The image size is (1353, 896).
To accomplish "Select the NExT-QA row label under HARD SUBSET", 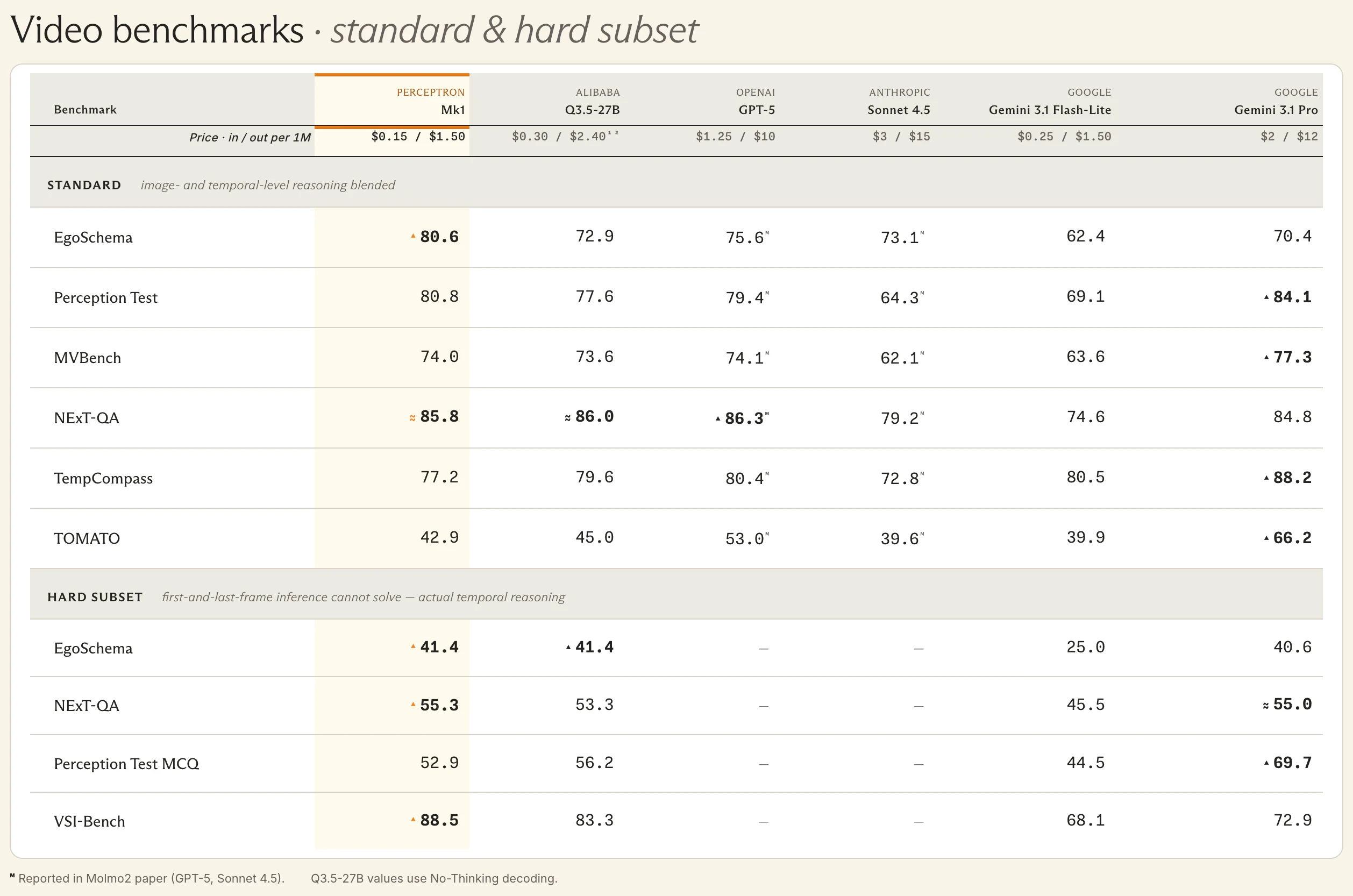I will 86,706.
